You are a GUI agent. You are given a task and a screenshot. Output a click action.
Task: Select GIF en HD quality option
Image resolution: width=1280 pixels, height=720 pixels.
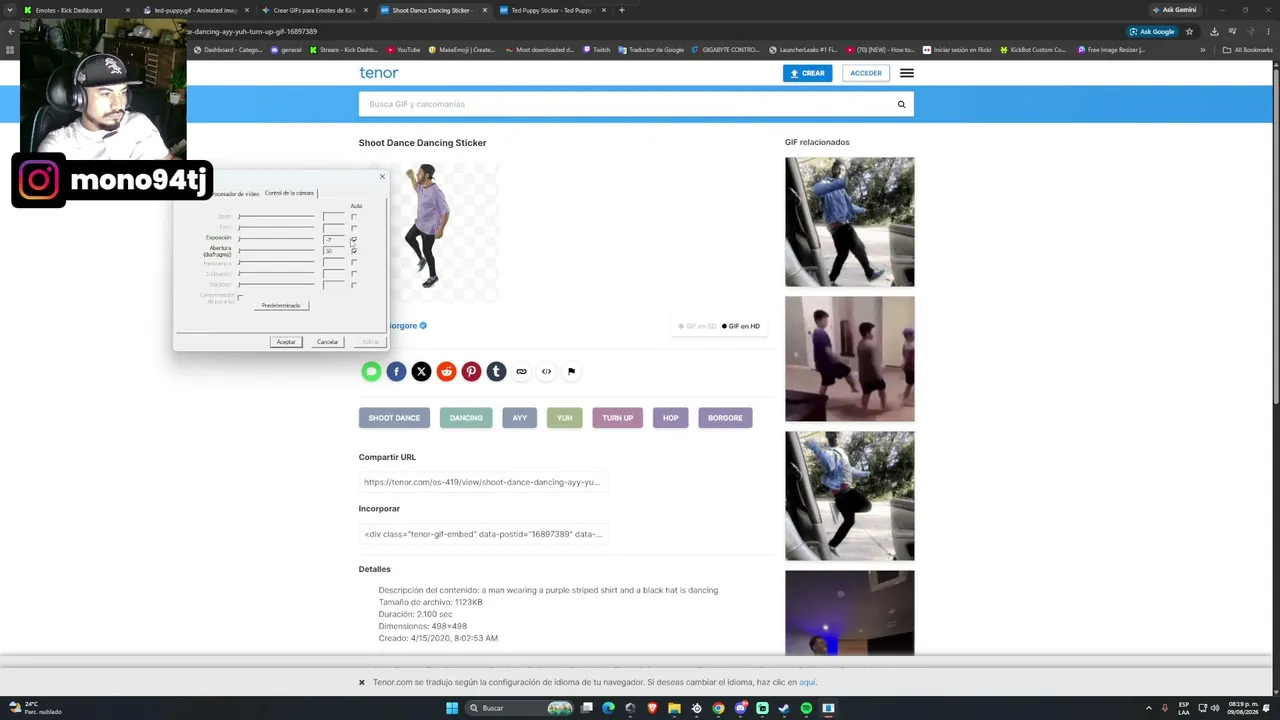(x=741, y=326)
